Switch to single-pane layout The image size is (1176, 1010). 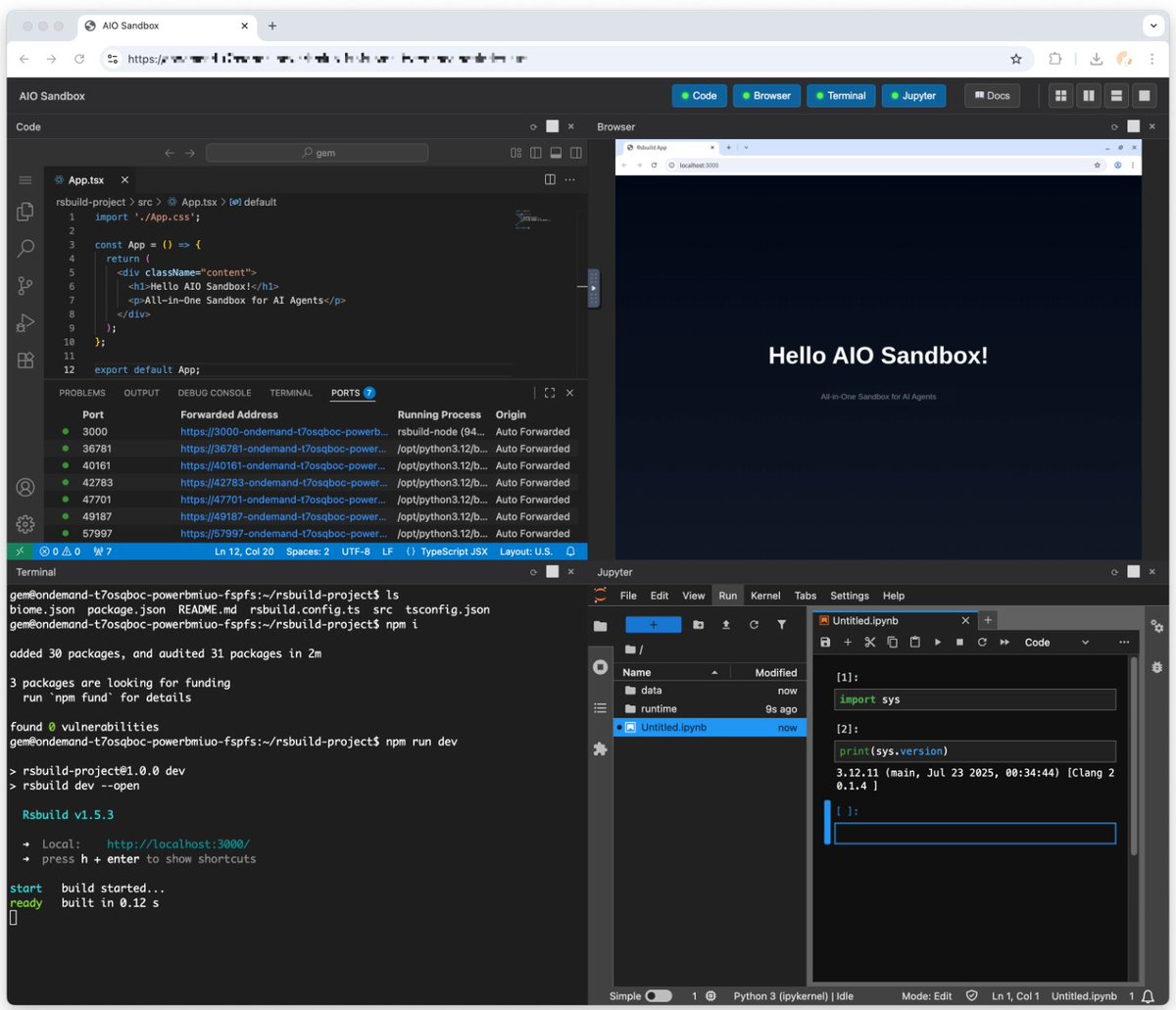coord(1143,95)
